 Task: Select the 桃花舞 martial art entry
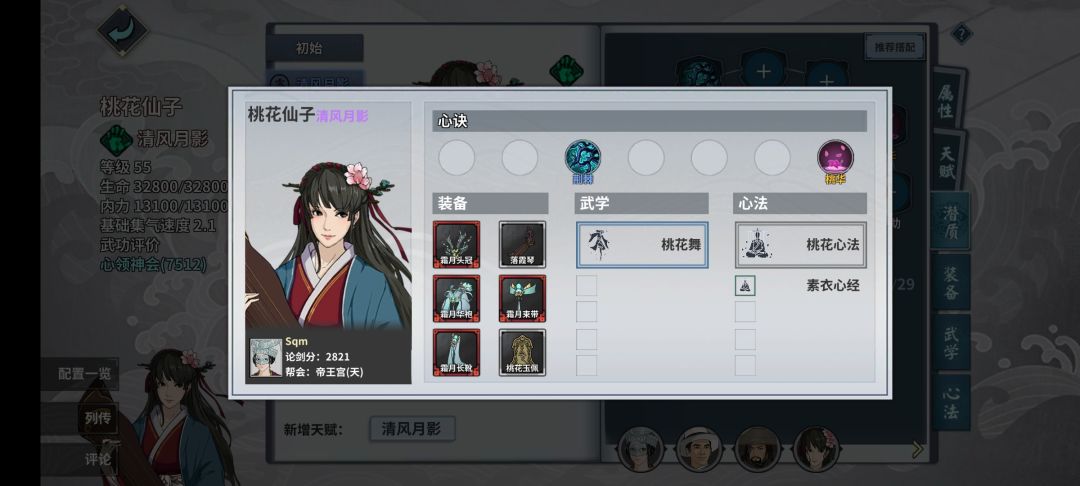[642, 244]
